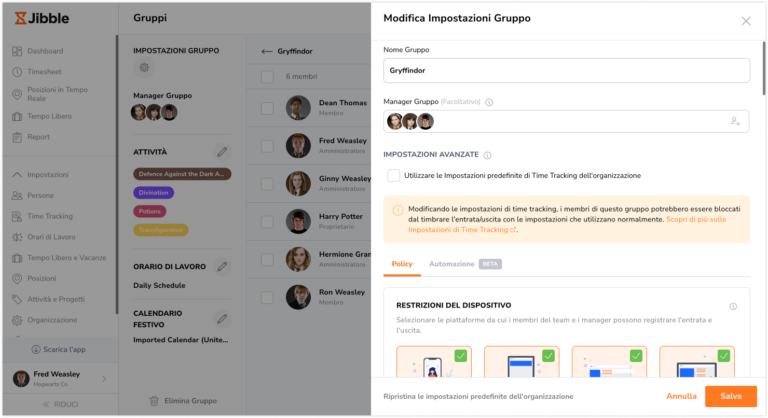Go back using Gryffindor arrow
Image resolution: width=768 pixels, height=418 pixels.
click(x=266, y=51)
